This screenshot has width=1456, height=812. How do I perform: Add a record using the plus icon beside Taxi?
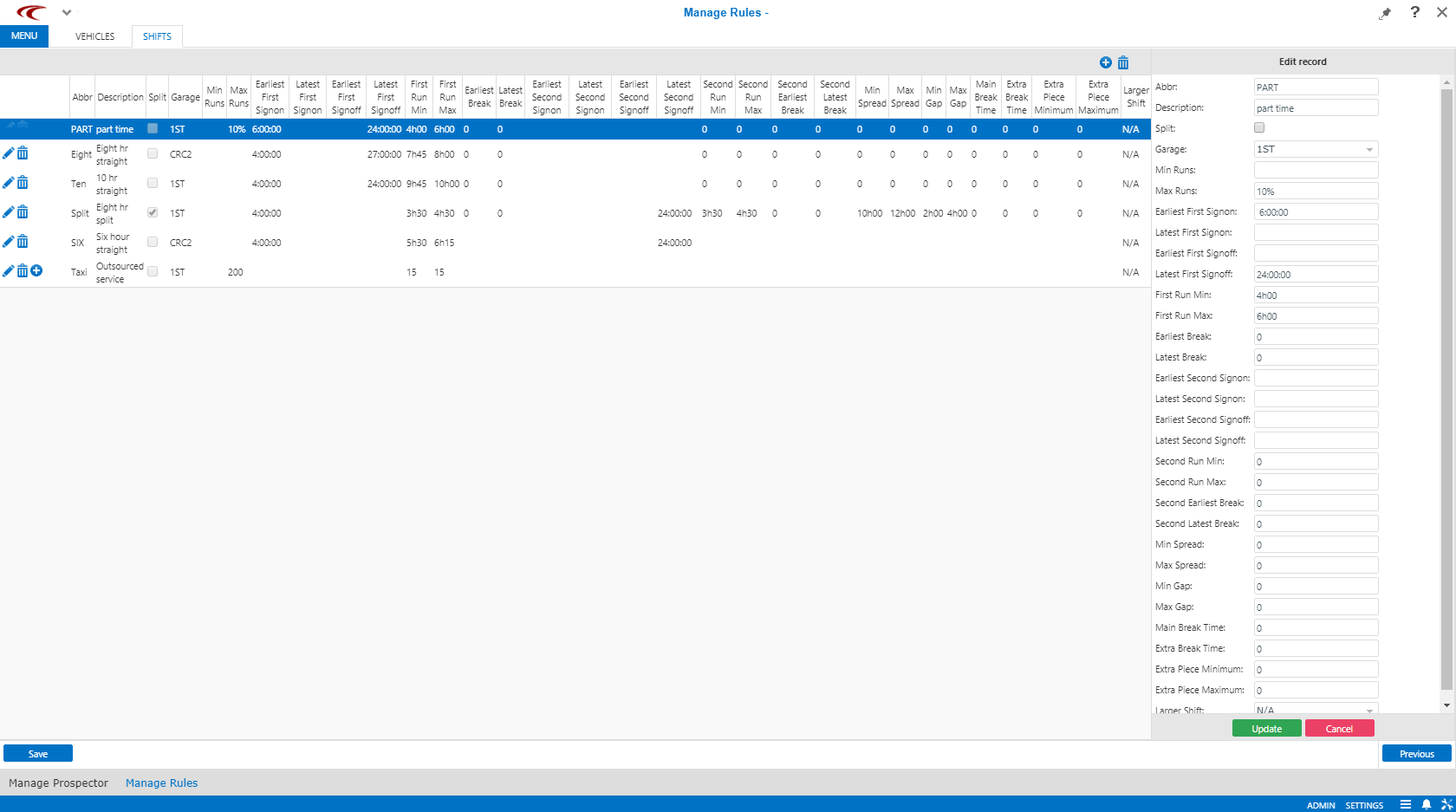(x=36, y=270)
